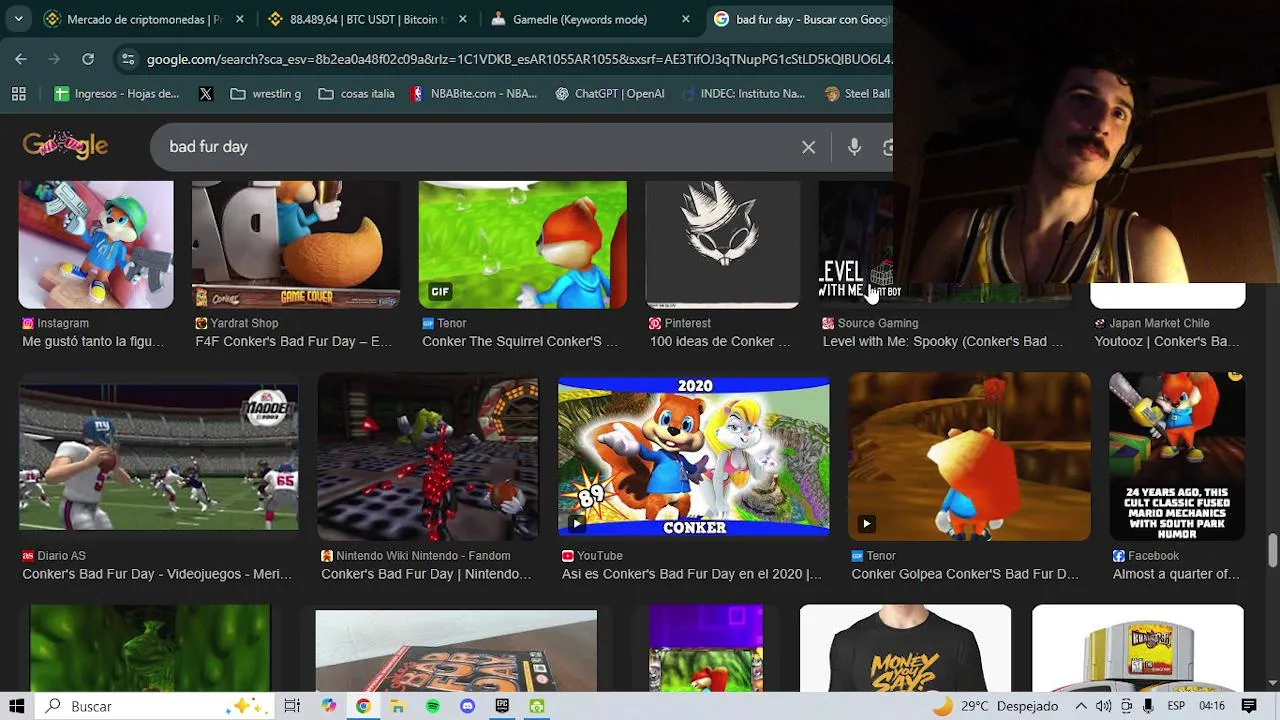Open the Copilot taskbar icon
The height and width of the screenshot is (720, 1280).
click(329, 706)
